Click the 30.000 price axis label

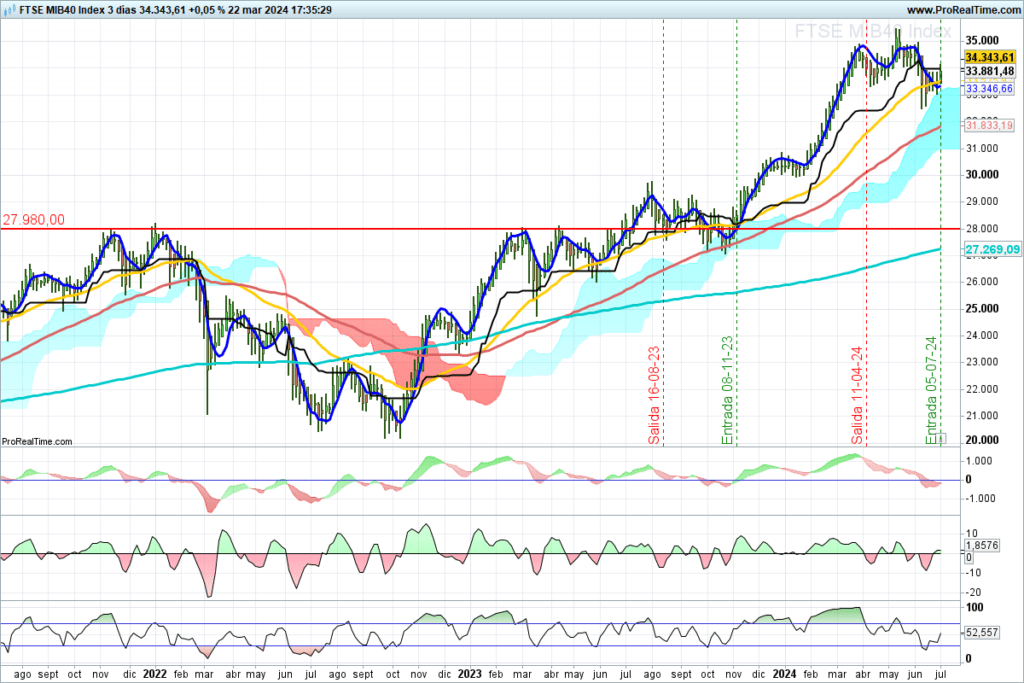click(982, 174)
